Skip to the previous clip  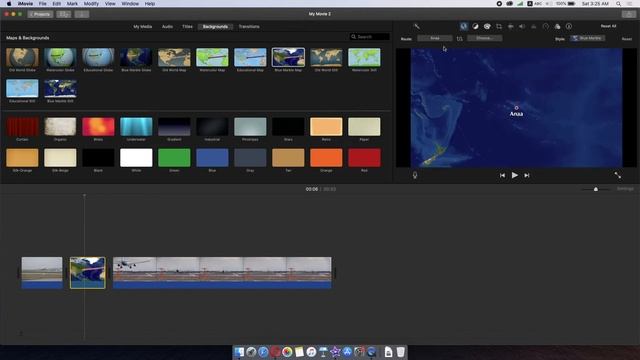tap(502, 175)
